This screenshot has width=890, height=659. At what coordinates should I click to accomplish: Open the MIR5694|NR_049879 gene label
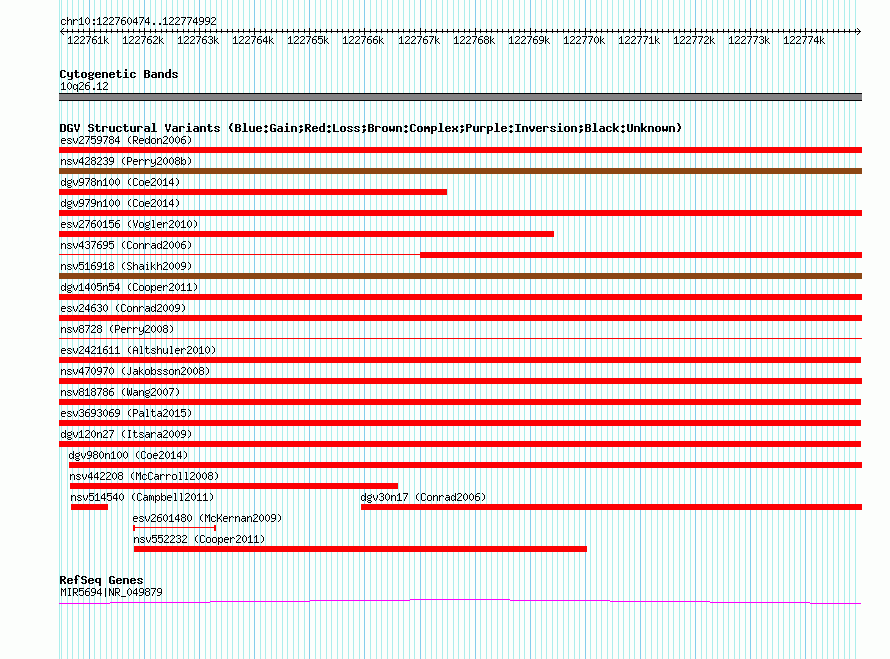[111, 592]
